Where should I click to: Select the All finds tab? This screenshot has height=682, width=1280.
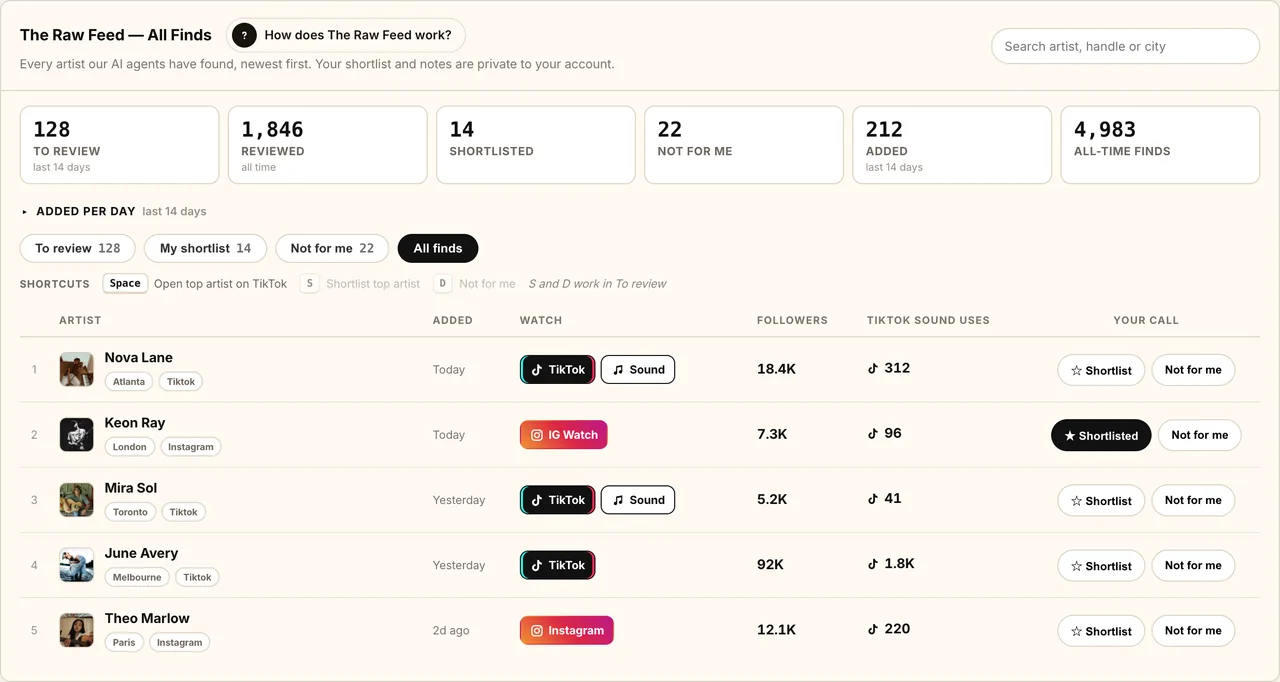[438, 248]
